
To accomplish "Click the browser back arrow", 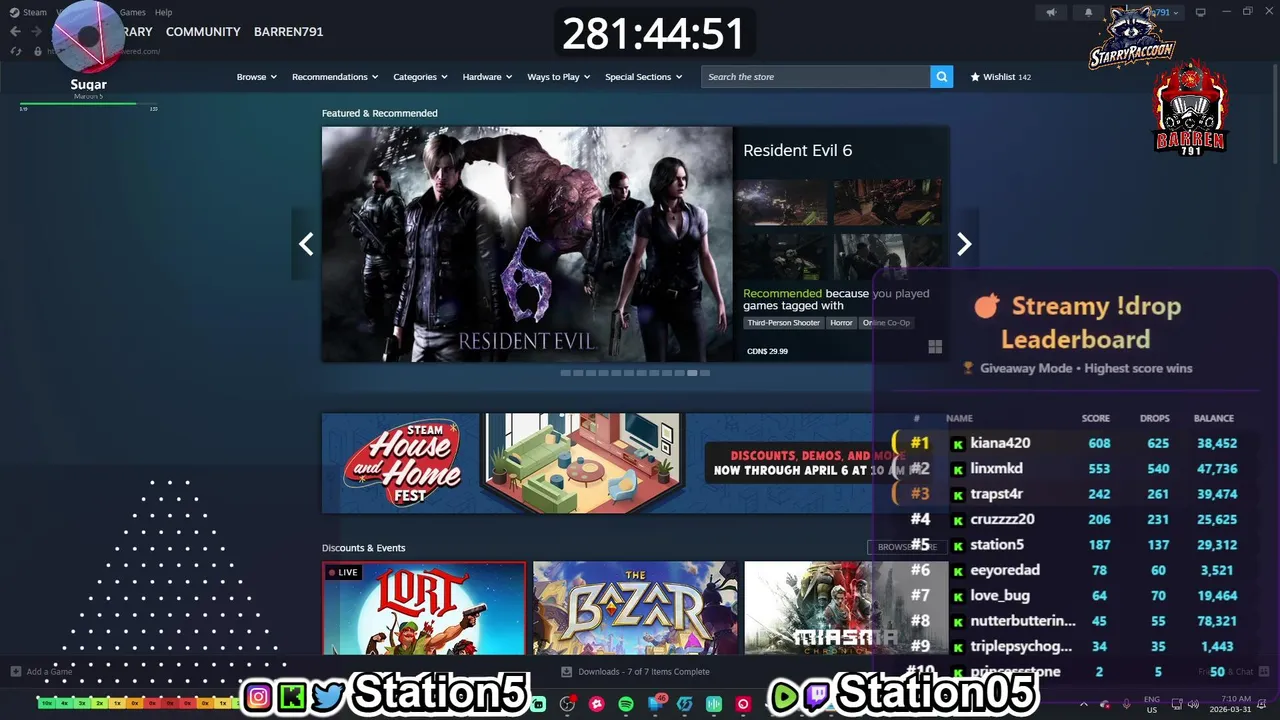I will click(x=15, y=32).
